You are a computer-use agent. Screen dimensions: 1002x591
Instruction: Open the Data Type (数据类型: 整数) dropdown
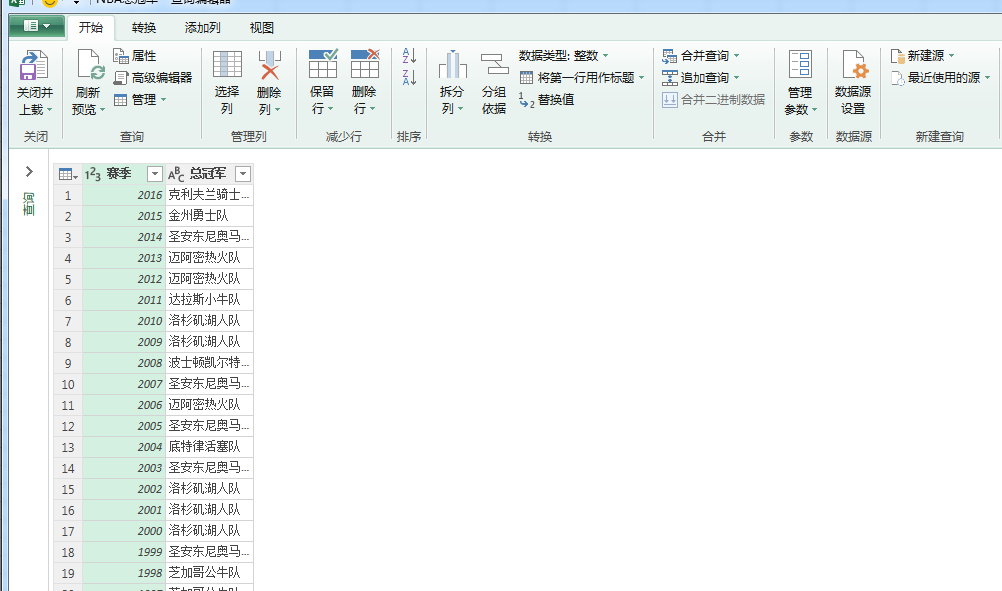point(564,56)
